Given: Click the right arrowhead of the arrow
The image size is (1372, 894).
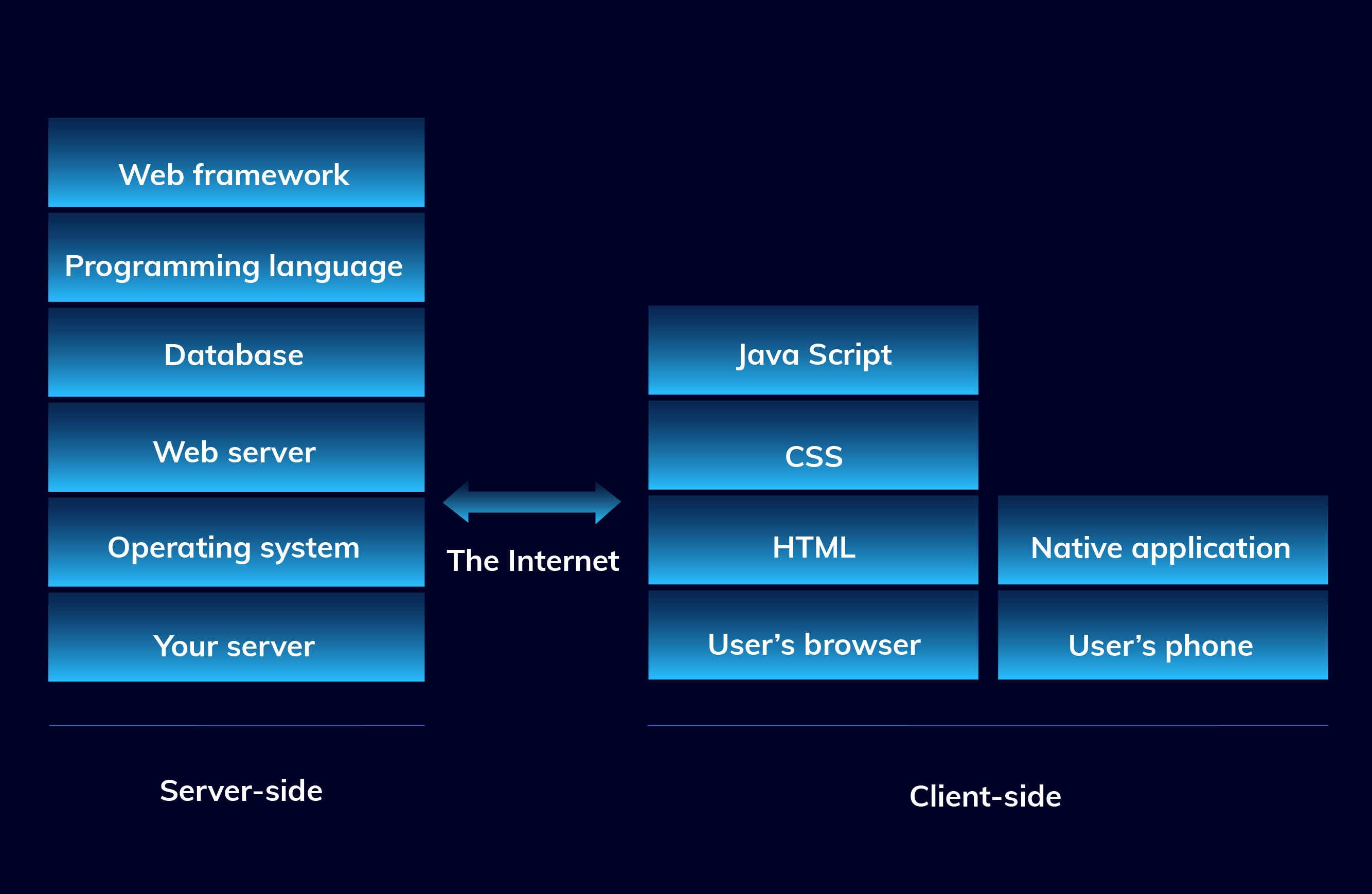Looking at the screenshot, I should [607, 503].
